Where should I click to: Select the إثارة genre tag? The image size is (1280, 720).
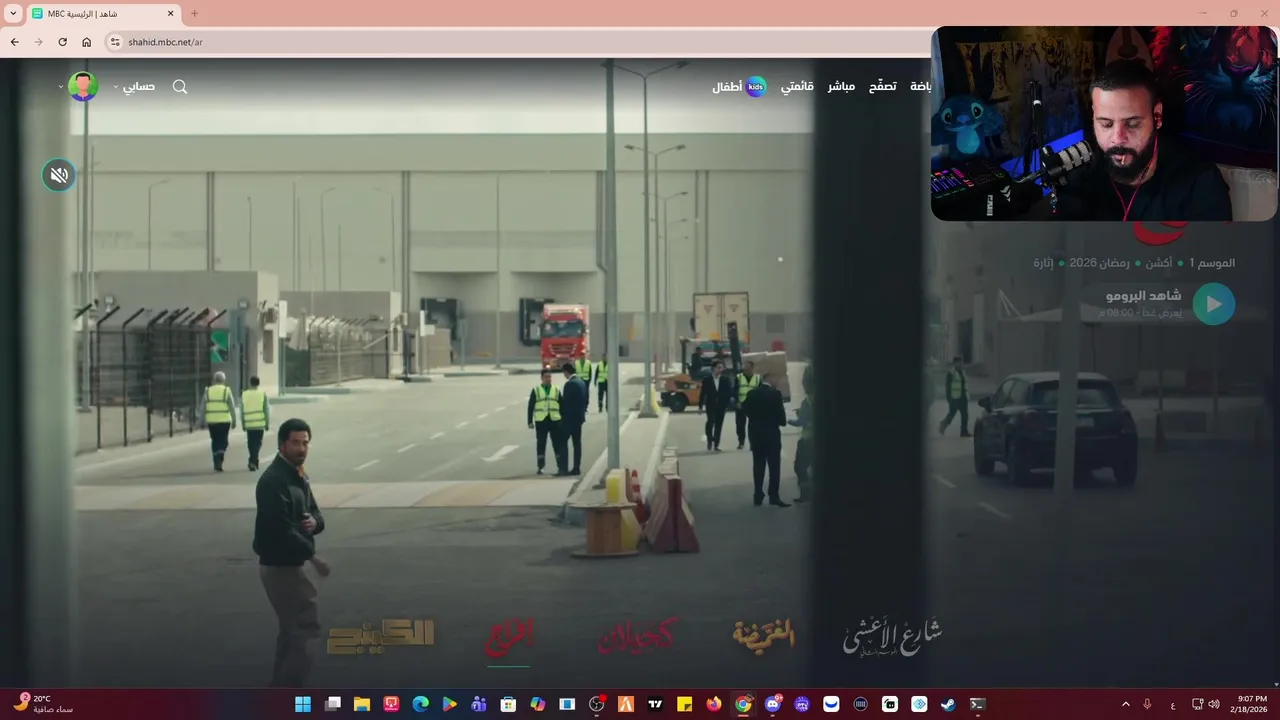[x=1043, y=263]
